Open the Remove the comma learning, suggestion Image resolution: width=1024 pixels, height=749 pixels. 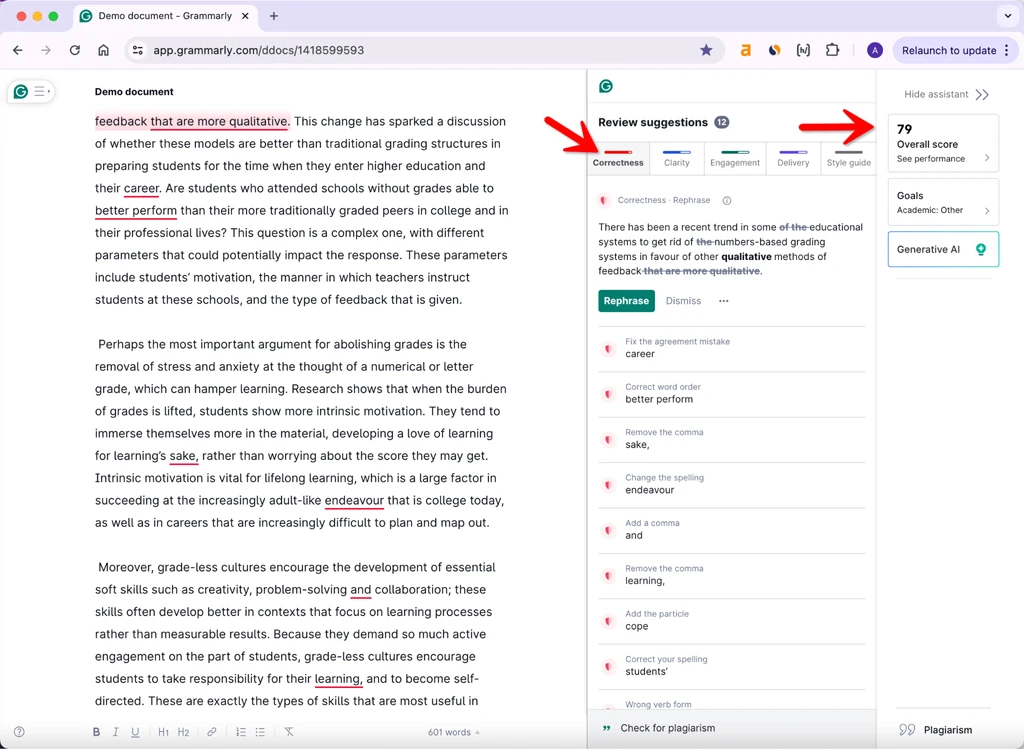732,575
